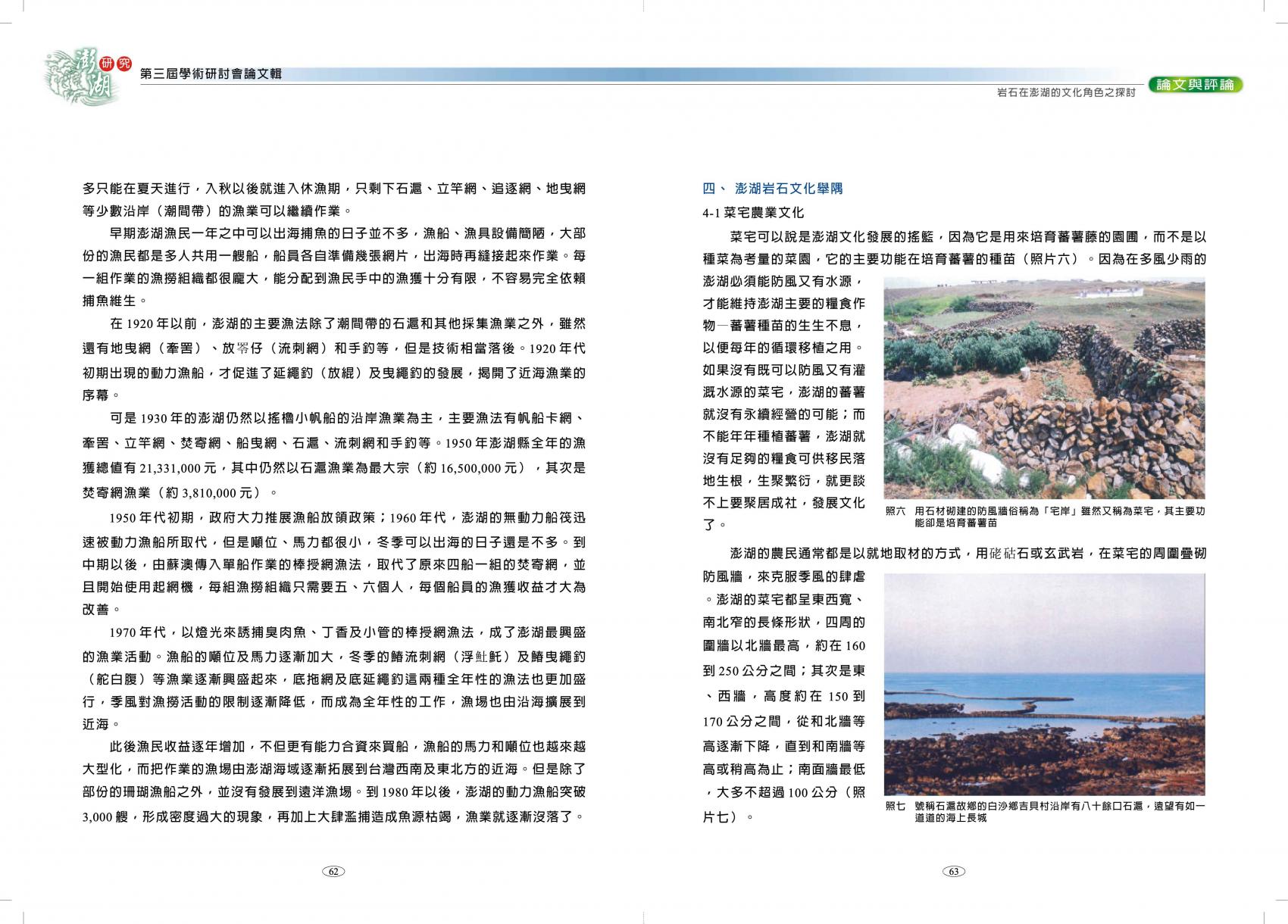Click the paragraph beginning 1950 年代初期
The height and width of the screenshot is (924, 1288).
333,564
